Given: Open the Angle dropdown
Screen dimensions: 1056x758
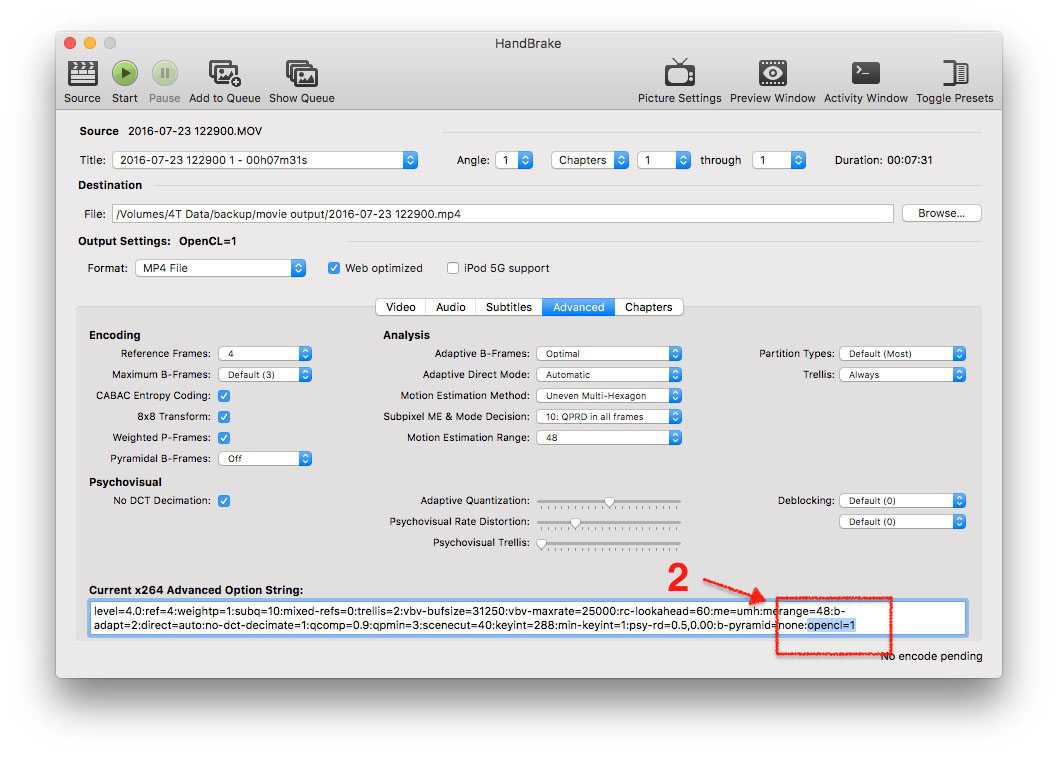Looking at the screenshot, I should click(514, 160).
